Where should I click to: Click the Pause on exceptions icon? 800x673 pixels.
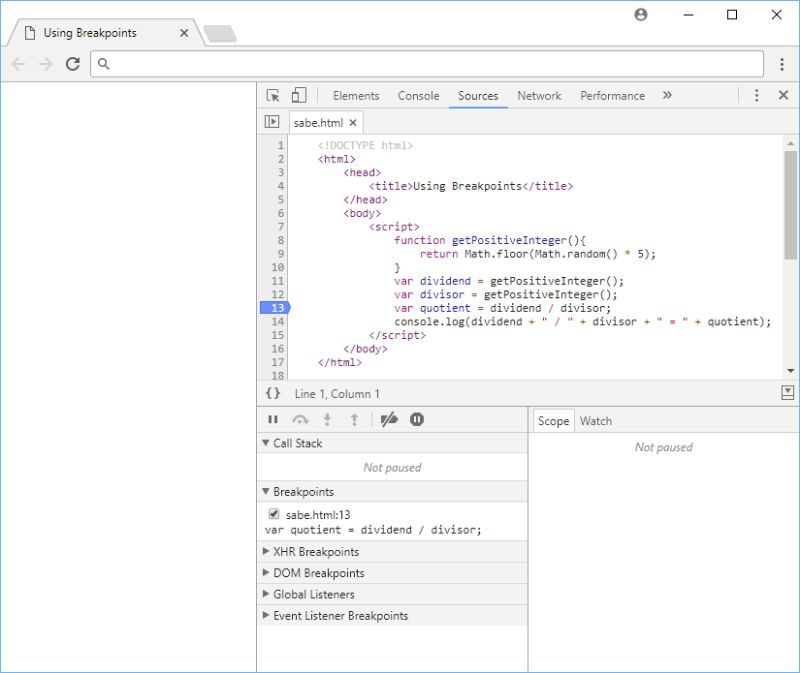[417, 419]
